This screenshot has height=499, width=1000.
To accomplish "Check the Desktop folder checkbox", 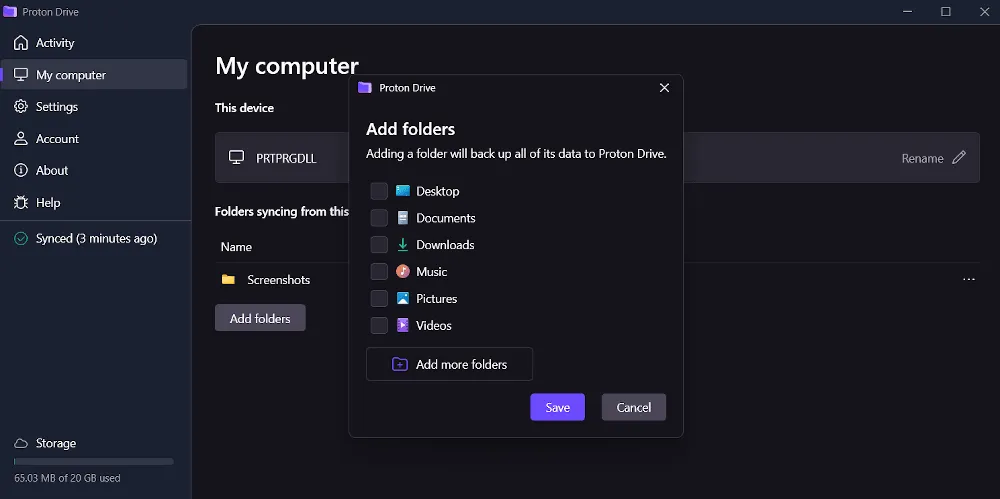I will coord(379,191).
